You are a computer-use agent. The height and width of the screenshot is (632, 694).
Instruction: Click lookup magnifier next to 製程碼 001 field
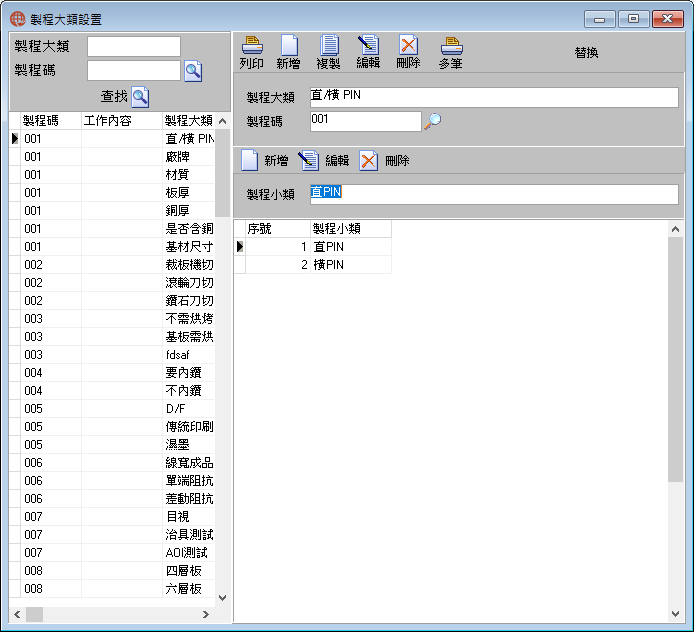click(x=432, y=121)
